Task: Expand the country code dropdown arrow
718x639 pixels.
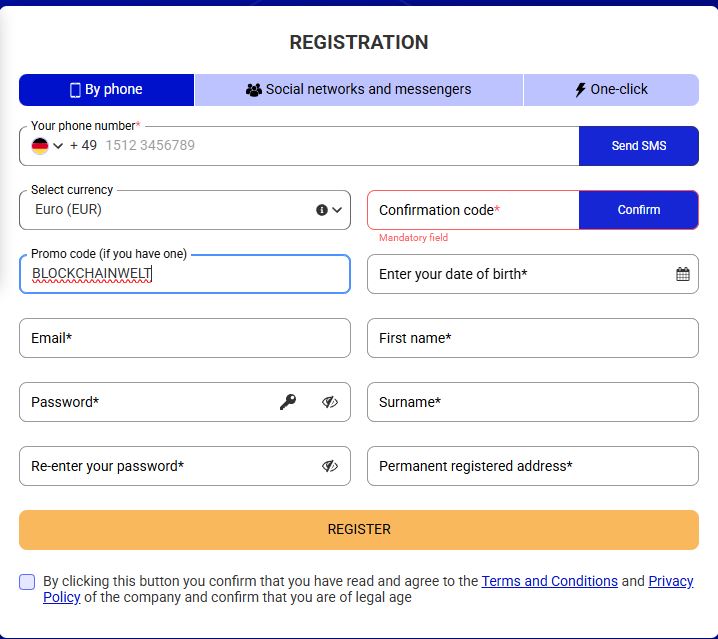Action: click(x=58, y=146)
